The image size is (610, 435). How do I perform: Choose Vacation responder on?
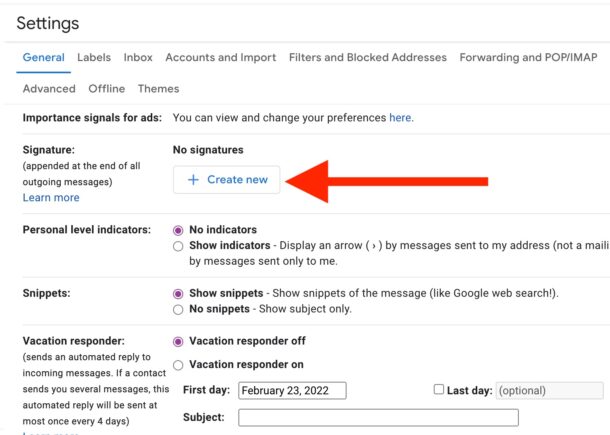[178, 365]
